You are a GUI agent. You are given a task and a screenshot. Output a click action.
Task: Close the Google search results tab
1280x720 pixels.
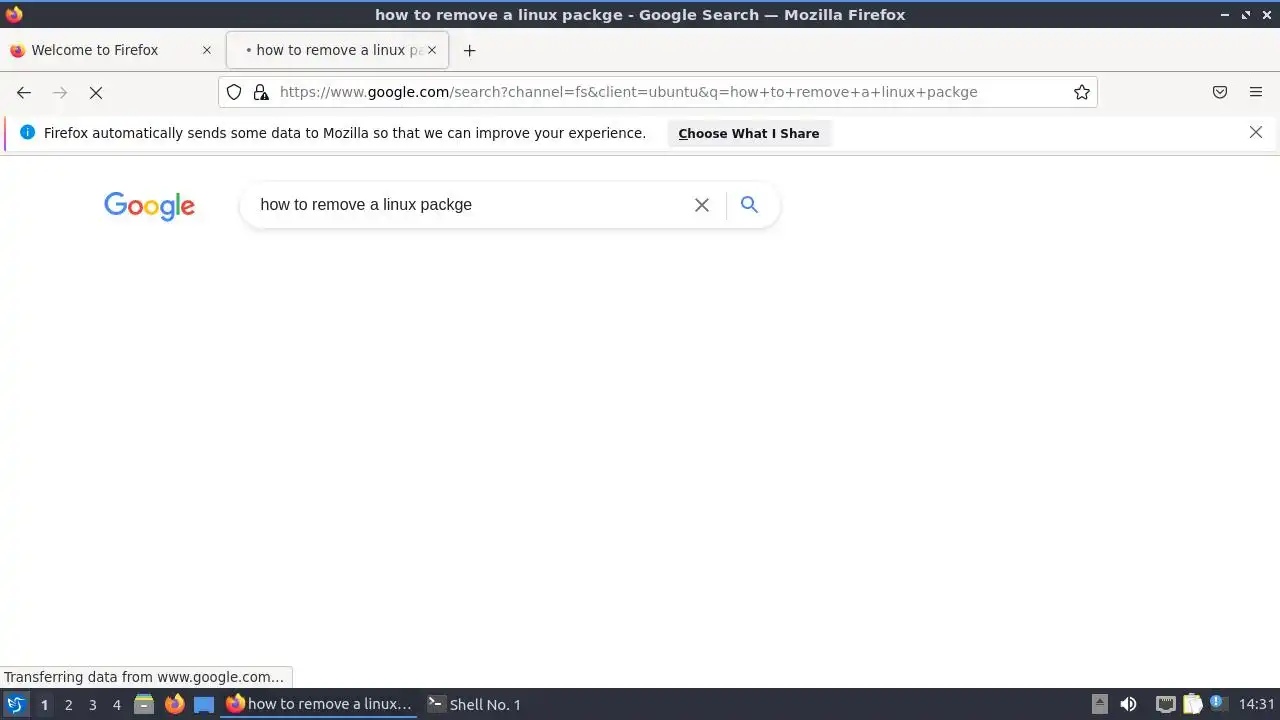pos(432,50)
